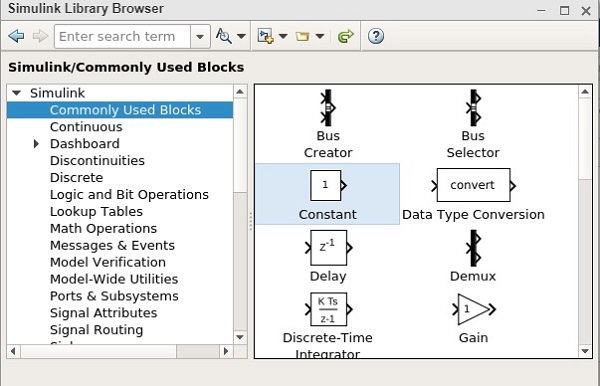Viewport: 600px width, 386px height.
Task: Select the Delay block icon
Action: click(328, 248)
